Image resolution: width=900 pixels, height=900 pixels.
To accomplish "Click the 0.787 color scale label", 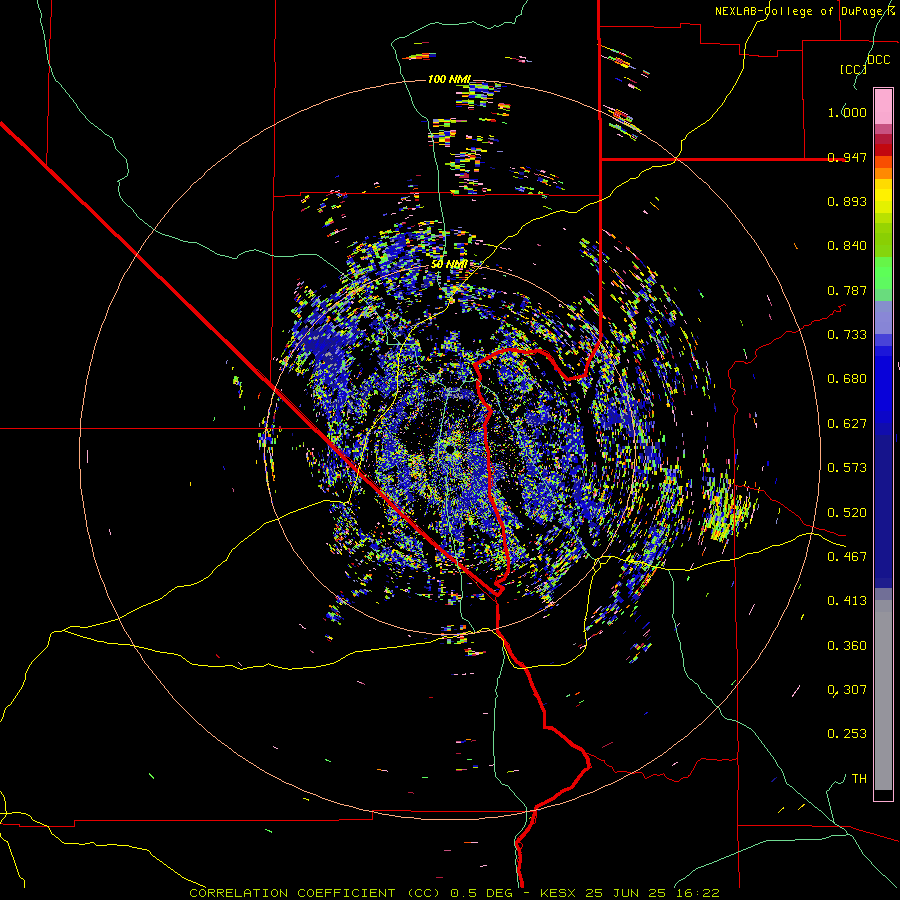I will pyautogui.click(x=847, y=290).
